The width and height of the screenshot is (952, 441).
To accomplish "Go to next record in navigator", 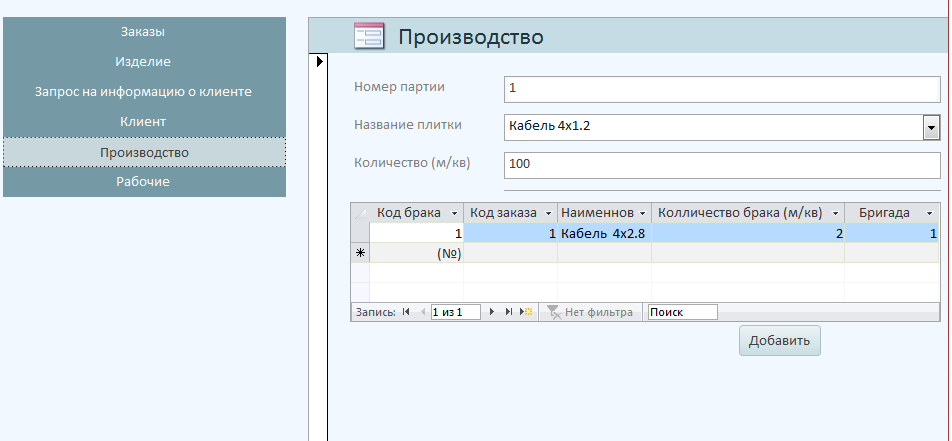I will click(492, 312).
